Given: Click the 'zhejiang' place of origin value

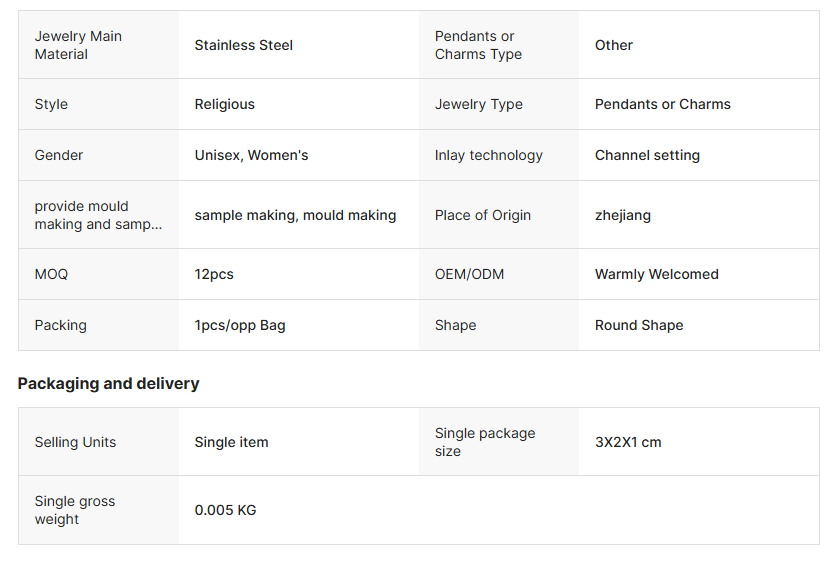Looking at the screenshot, I should (x=622, y=215).
